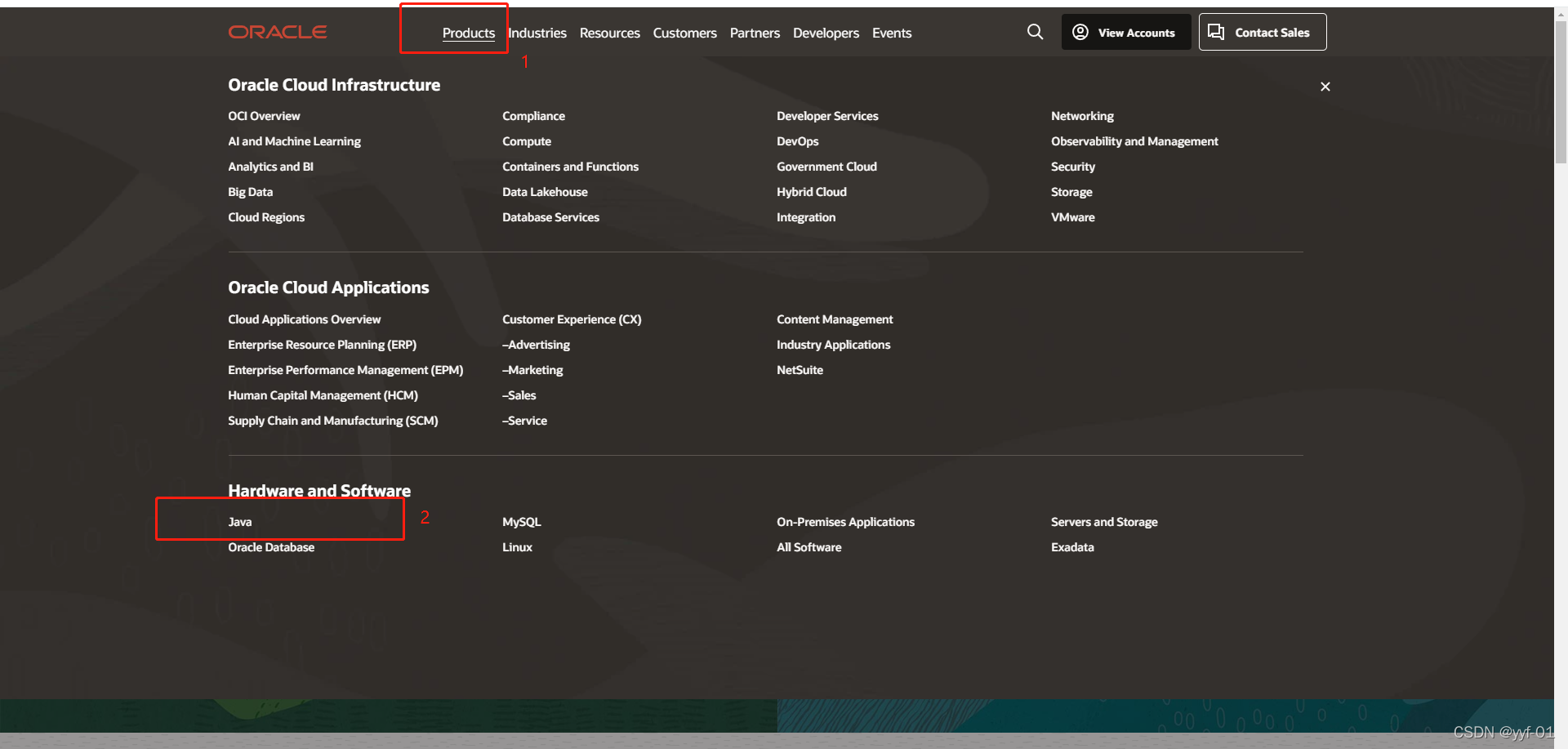Image resolution: width=1568 pixels, height=749 pixels.
Task: Open the Partners menu
Action: pyautogui.click(x=755, y=33)
